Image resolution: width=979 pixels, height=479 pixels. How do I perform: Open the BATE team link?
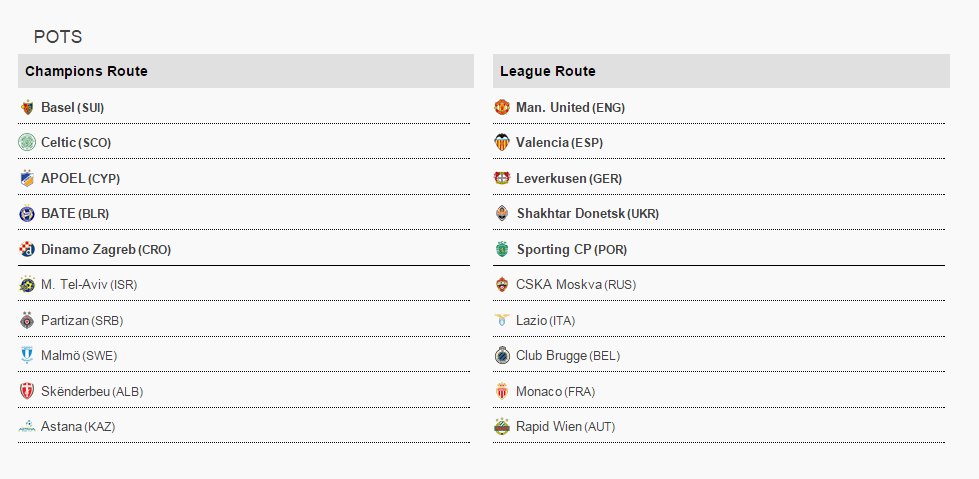(58, 214)
